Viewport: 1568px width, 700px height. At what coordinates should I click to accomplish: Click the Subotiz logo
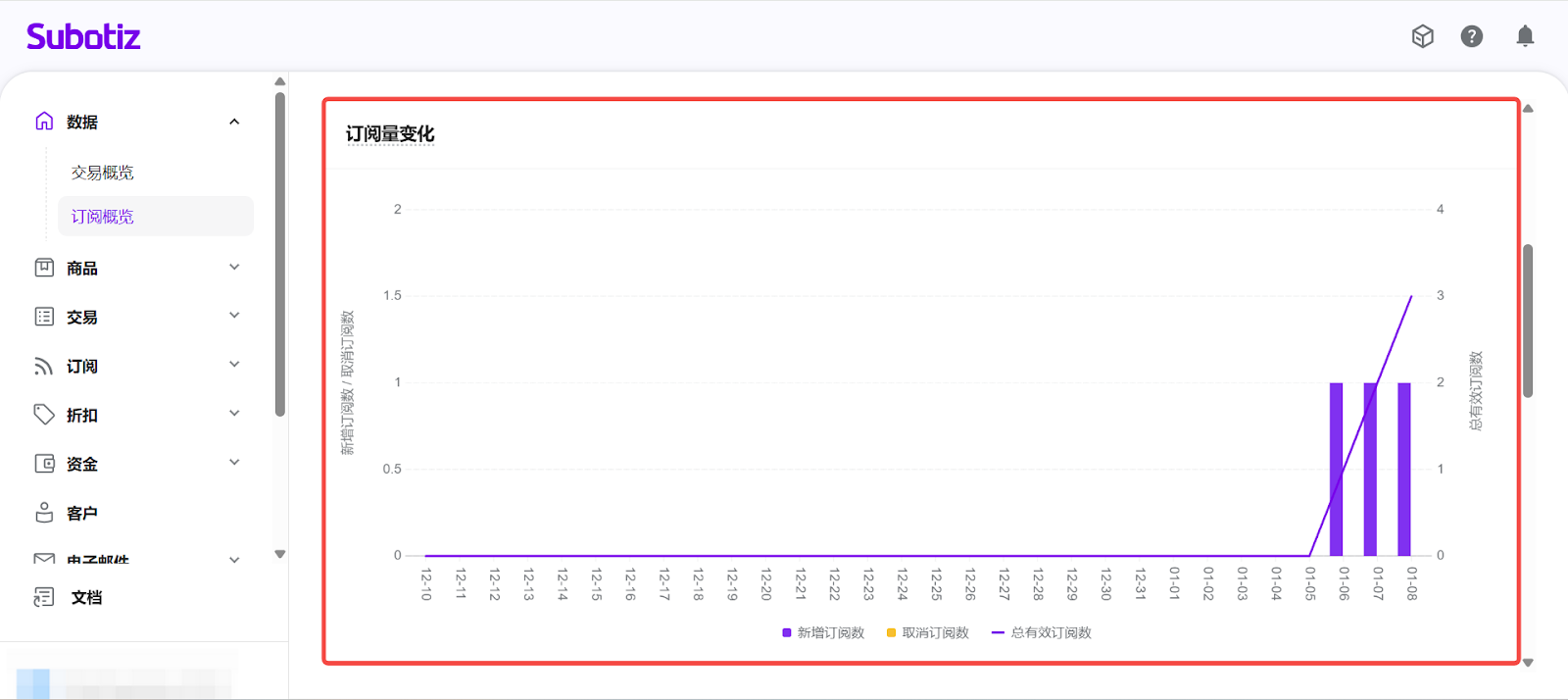coord(83,37)
